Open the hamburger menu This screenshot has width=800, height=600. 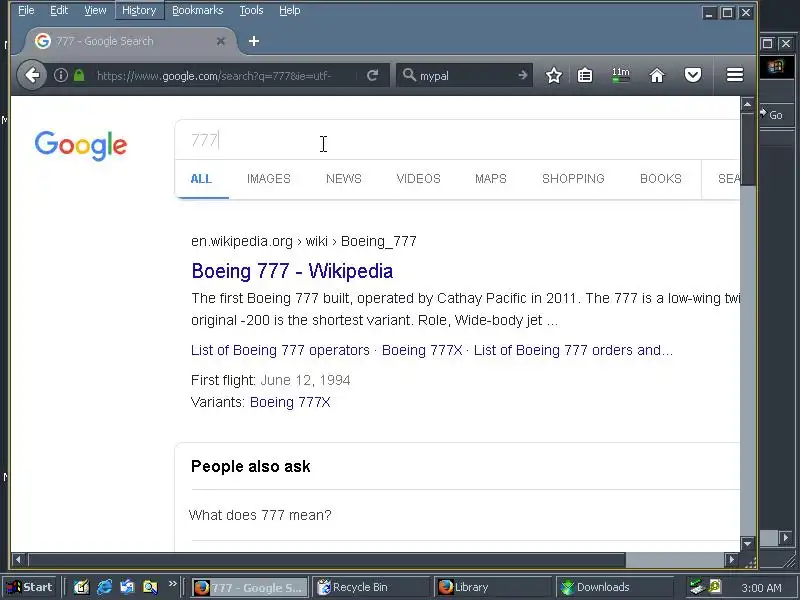coord(735,75)
